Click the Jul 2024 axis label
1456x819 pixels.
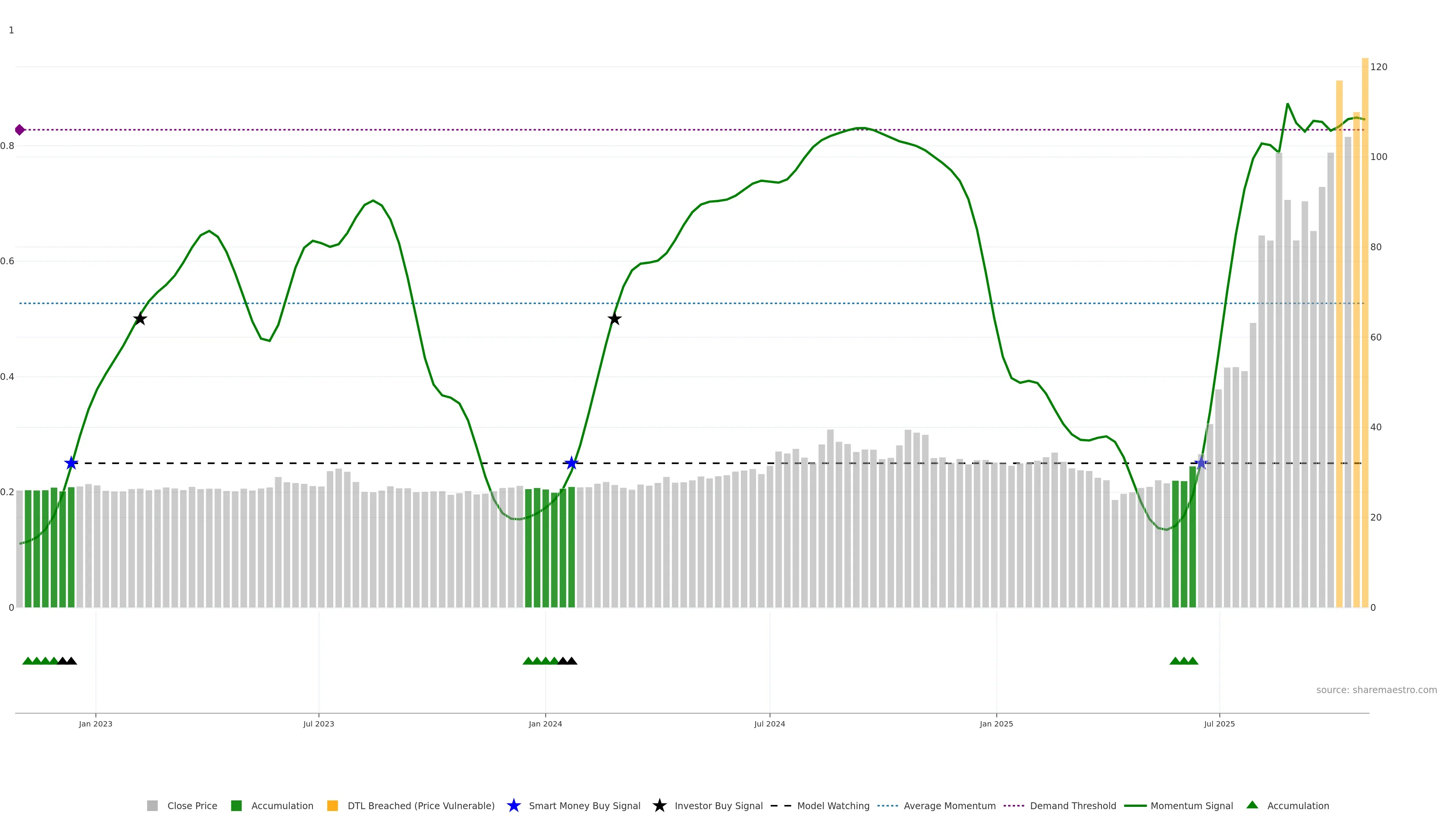[x=769, y=724]
